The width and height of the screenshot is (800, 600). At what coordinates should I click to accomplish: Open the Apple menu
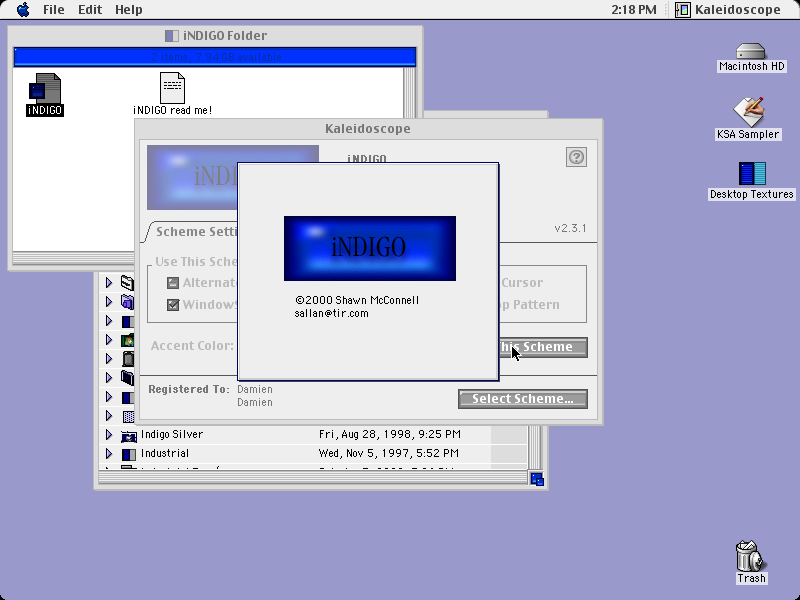tap(23, 10)
